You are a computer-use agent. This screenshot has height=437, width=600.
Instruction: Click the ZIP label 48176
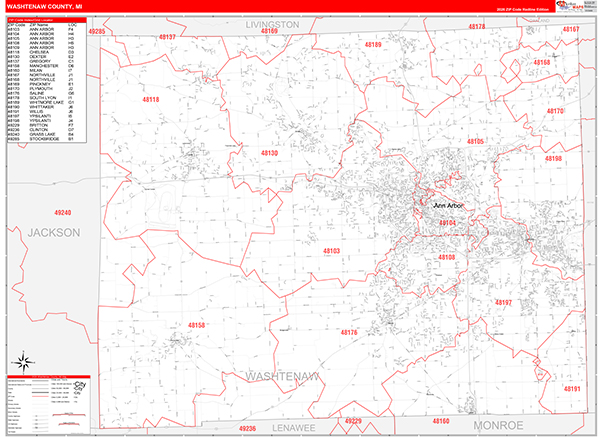pos(349,333)
